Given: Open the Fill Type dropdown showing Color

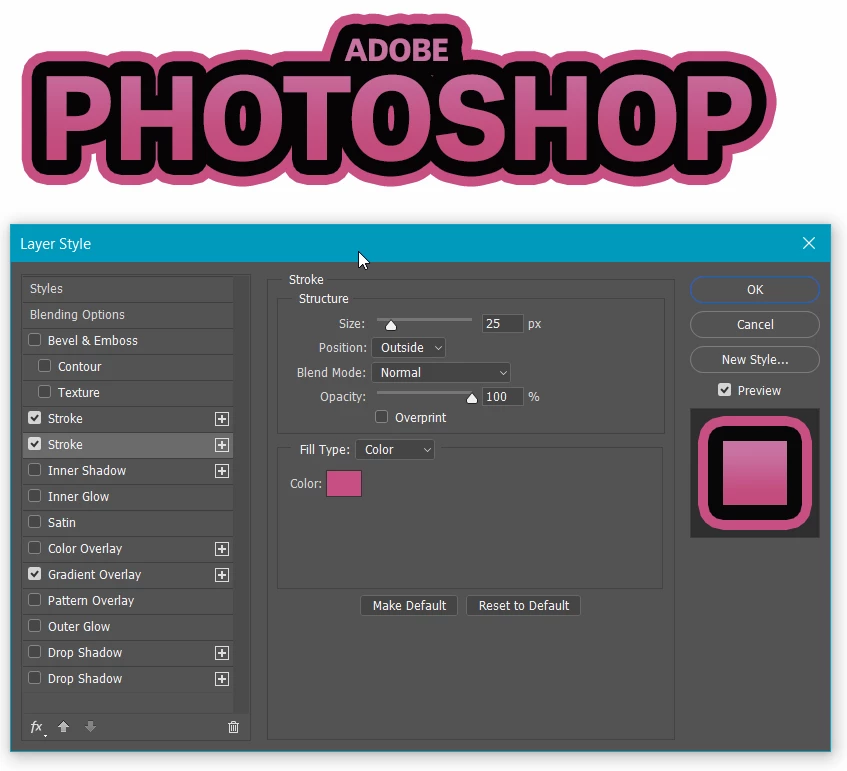Looking at the screenshot, I should point(395,450).
